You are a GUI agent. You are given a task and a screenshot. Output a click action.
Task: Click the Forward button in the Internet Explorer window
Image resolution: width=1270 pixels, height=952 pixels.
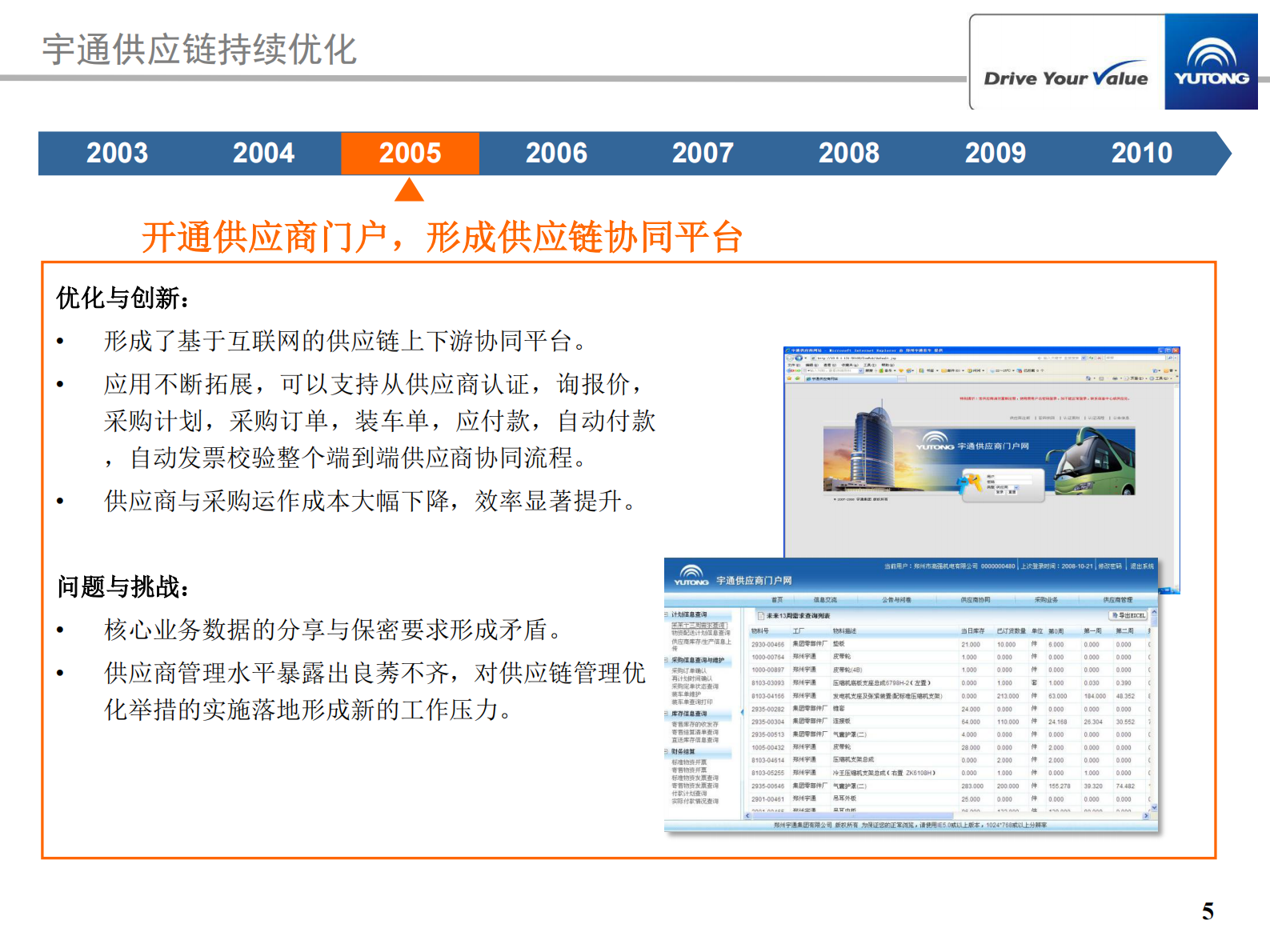tap(799, 358)
